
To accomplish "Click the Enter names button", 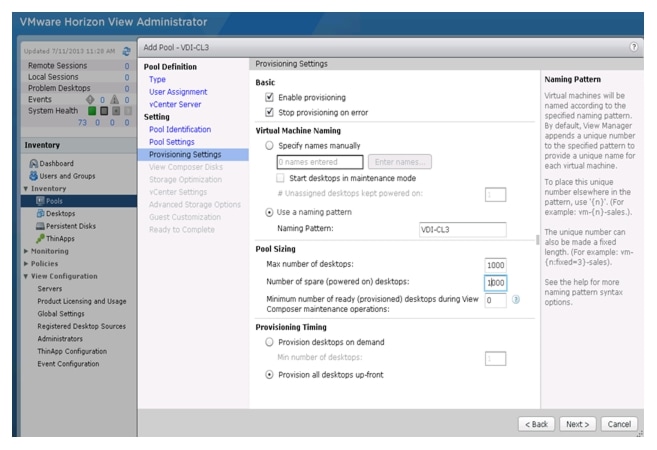I will 400,162.
